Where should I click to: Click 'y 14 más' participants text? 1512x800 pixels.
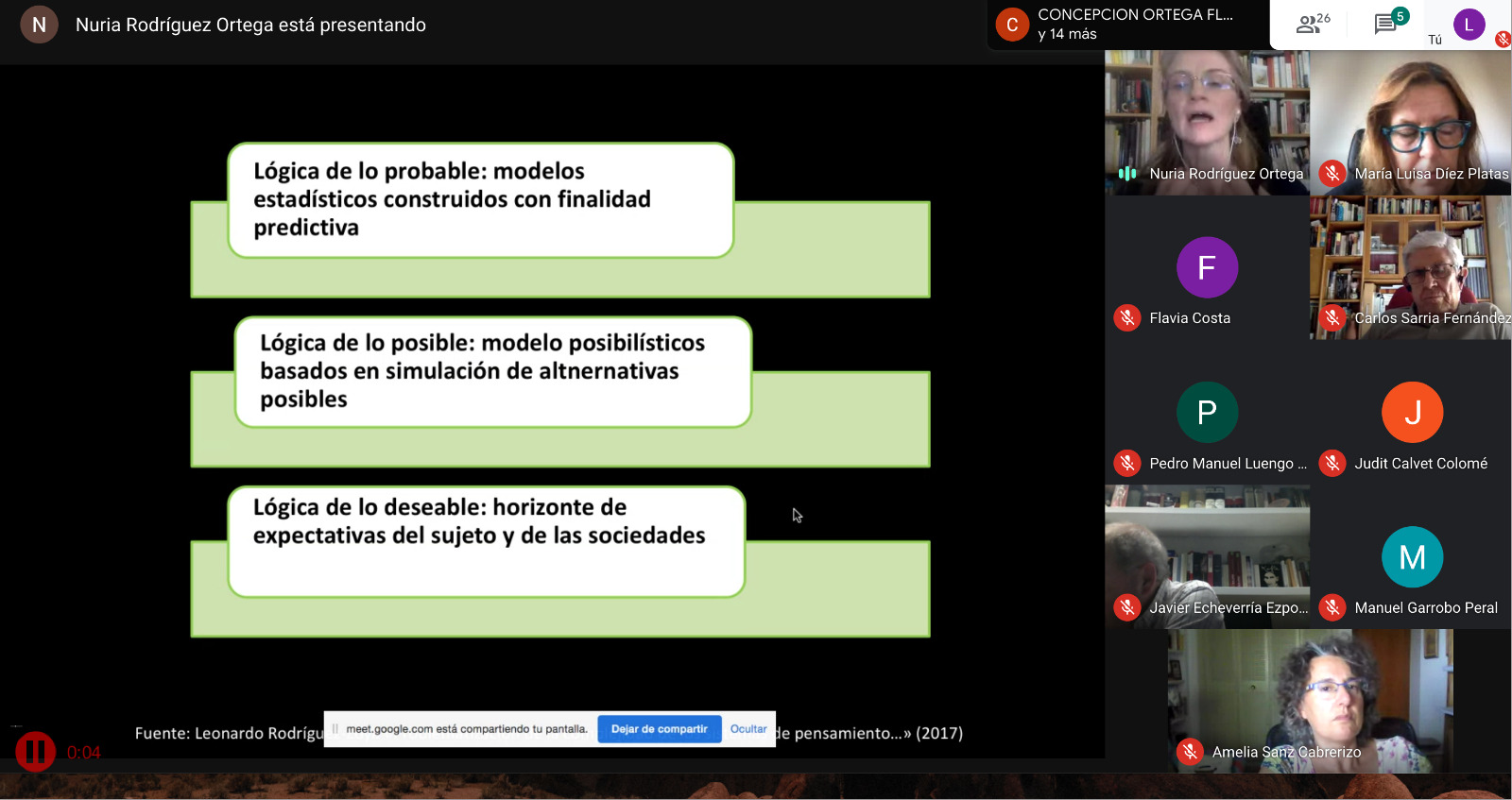[x=1067, y=34]
